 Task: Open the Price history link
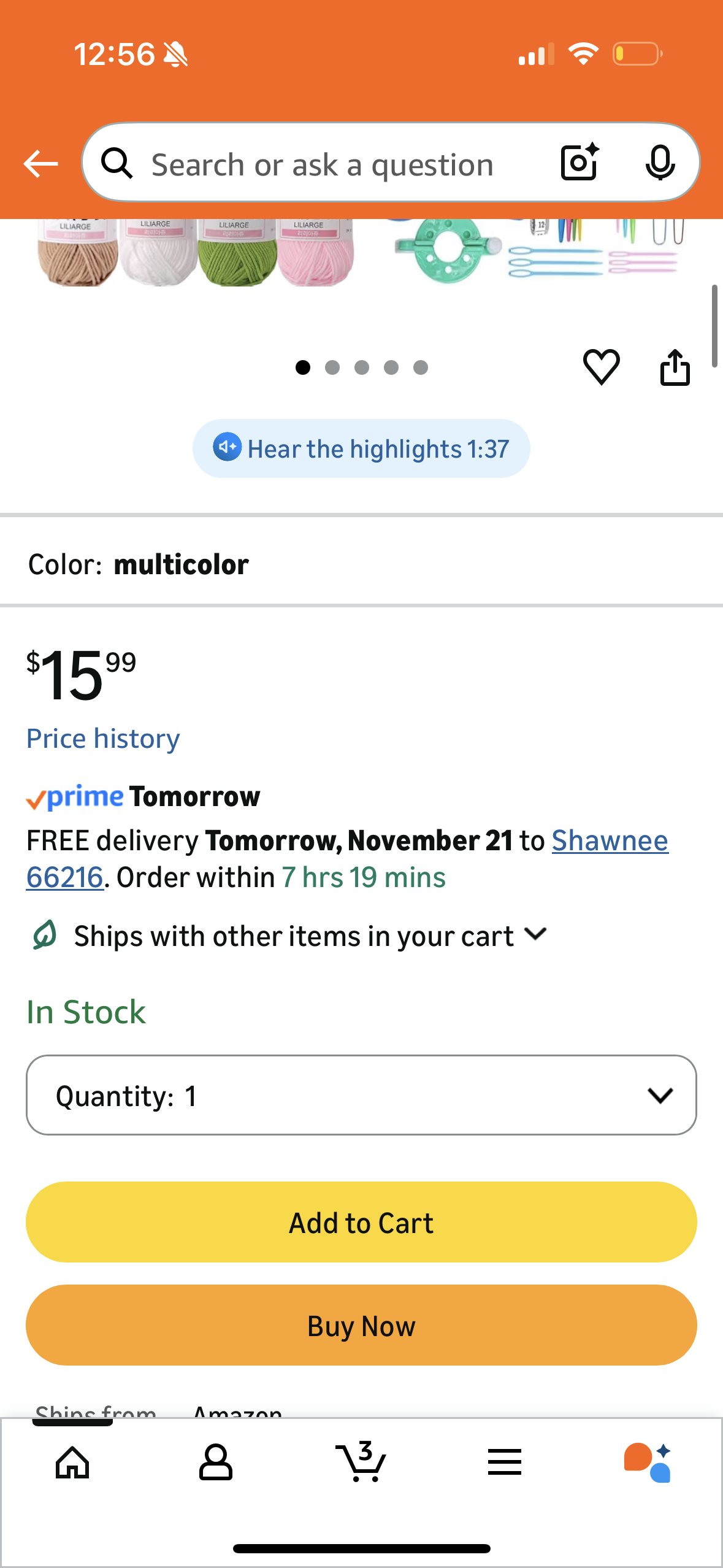[x=103, y=739]
